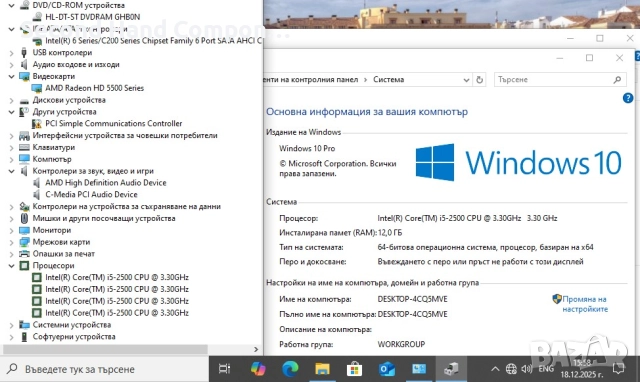Open the blue help question mark icon
The width and height of the screenshot is (640, 382).
pyautogui.click(x=628, y=98)
